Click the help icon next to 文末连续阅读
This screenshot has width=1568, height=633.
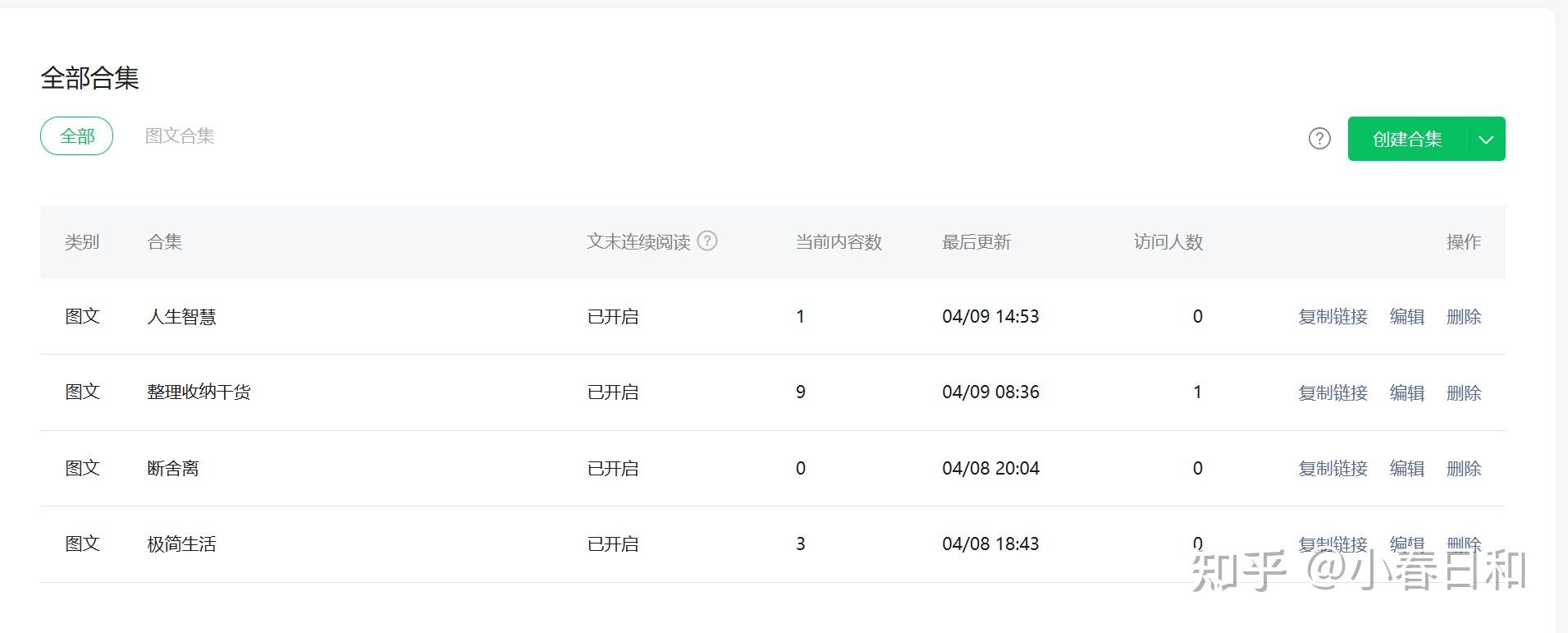click(x=707, y=241)
